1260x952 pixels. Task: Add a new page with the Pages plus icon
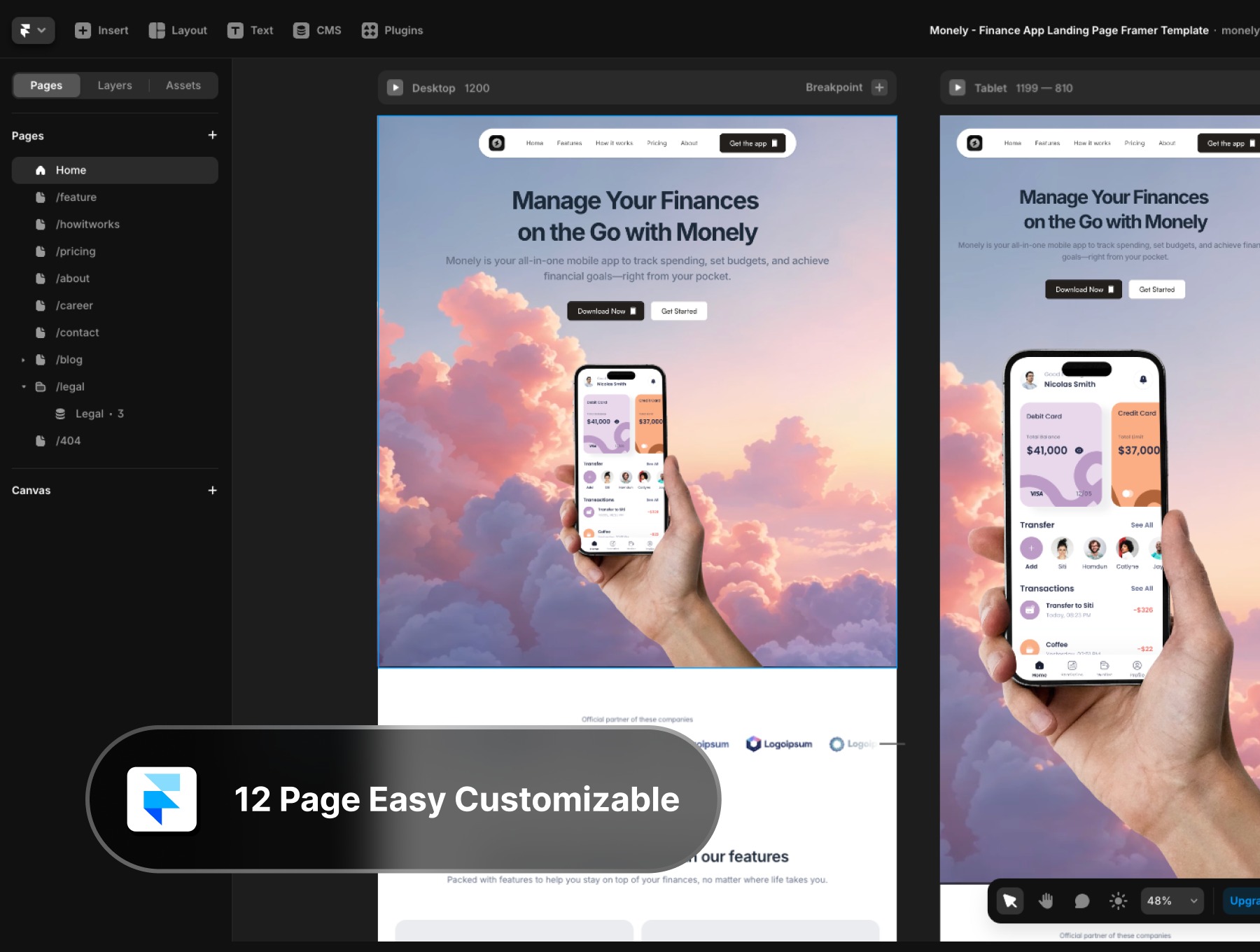[212, 135]
